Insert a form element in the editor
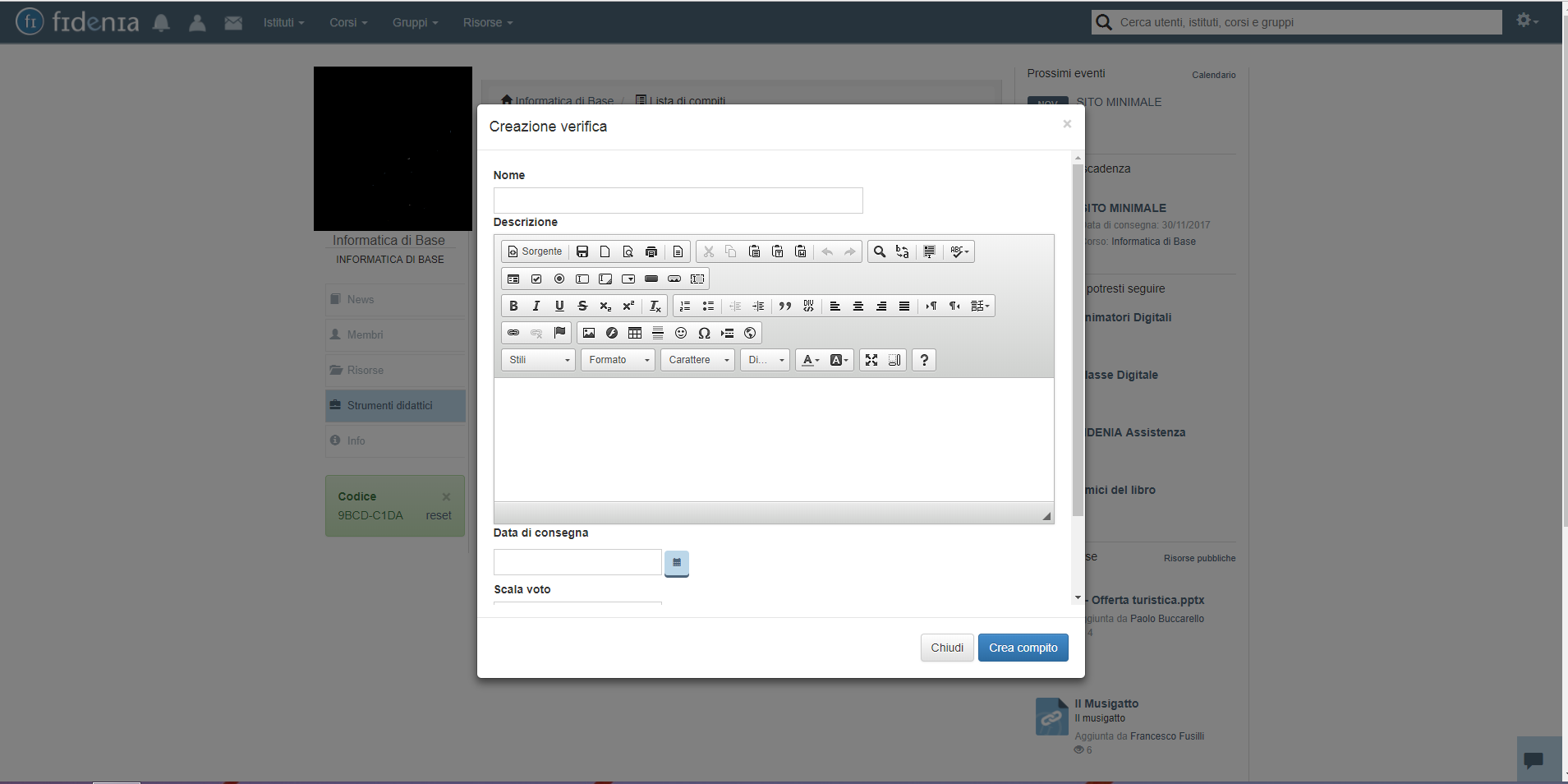 (513, 279)
